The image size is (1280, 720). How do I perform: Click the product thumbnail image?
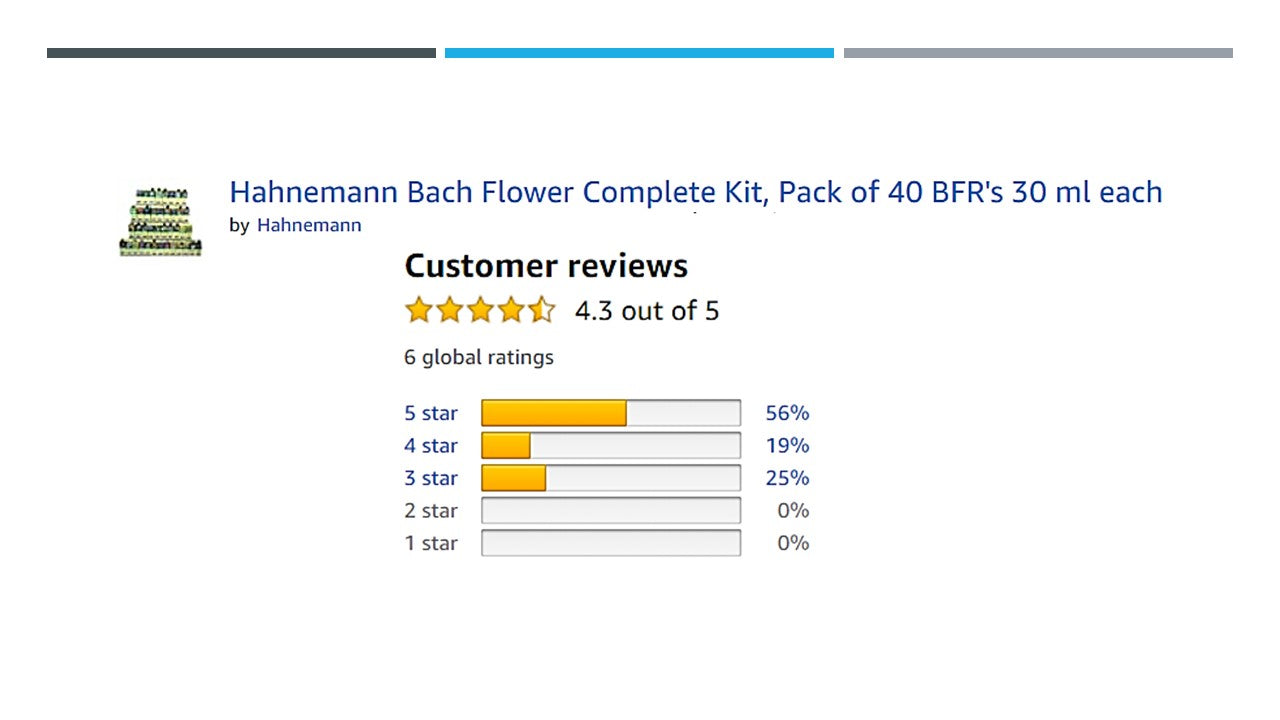(160, 220)
